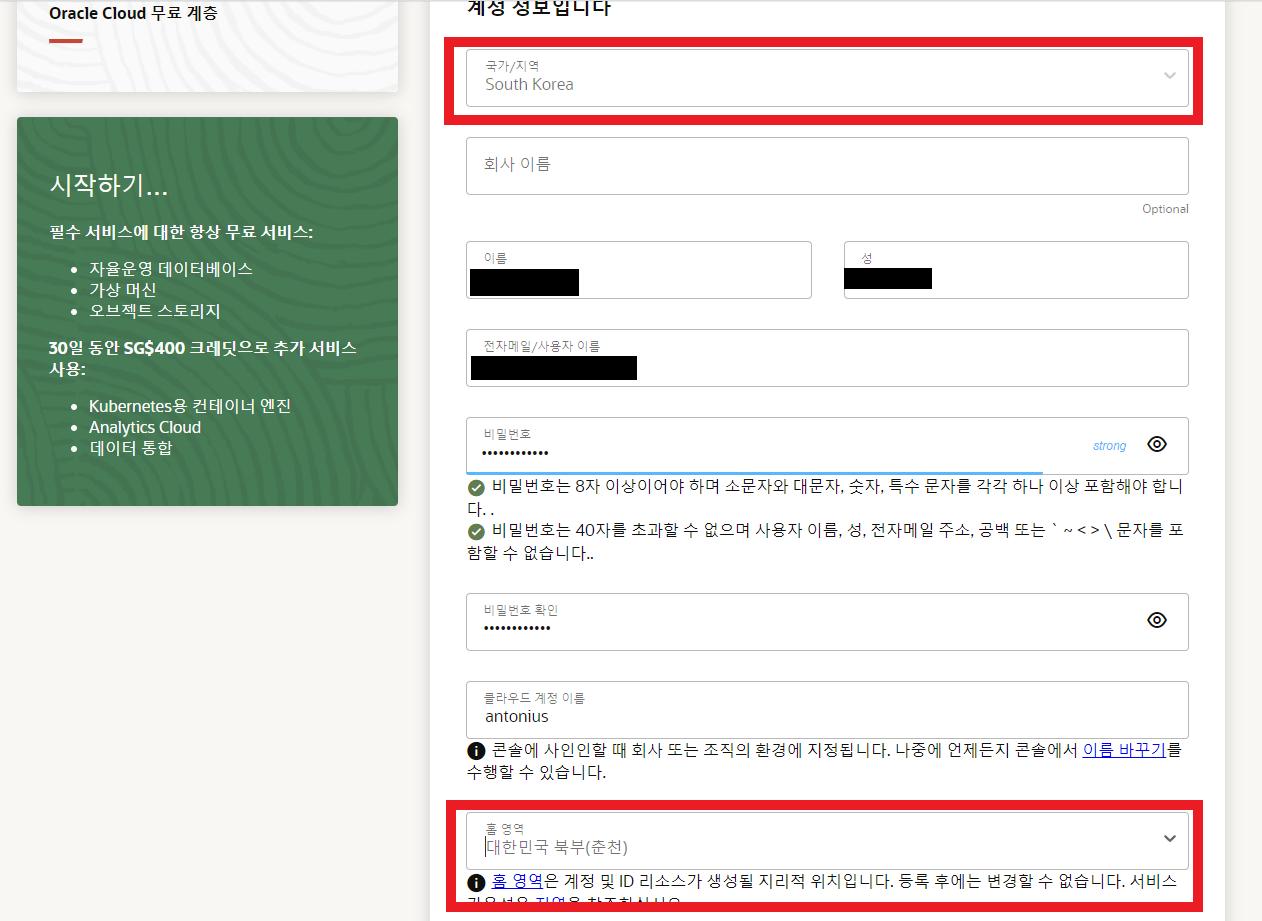Open the 국가/지역 South Korea dropdown
The height and width of the screenshot is (921, 1262).
tap(827, 78)
